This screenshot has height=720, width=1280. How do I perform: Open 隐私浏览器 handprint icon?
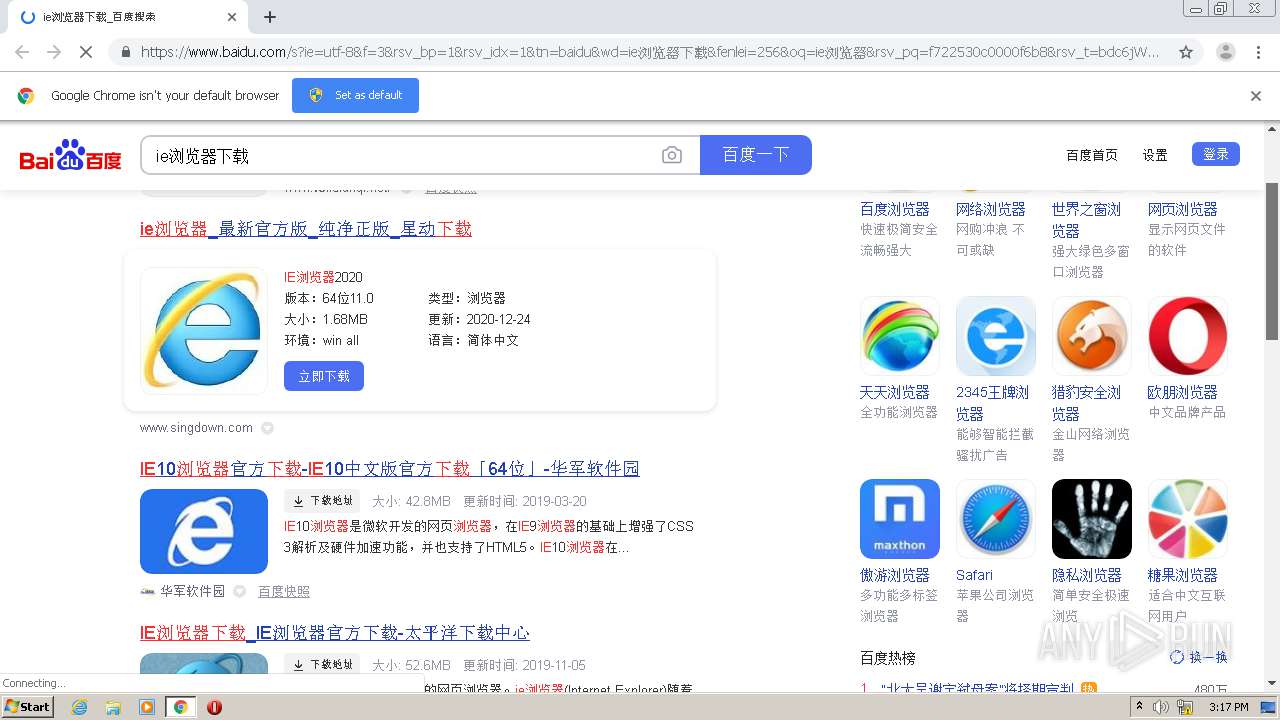tap(1092, 519)
